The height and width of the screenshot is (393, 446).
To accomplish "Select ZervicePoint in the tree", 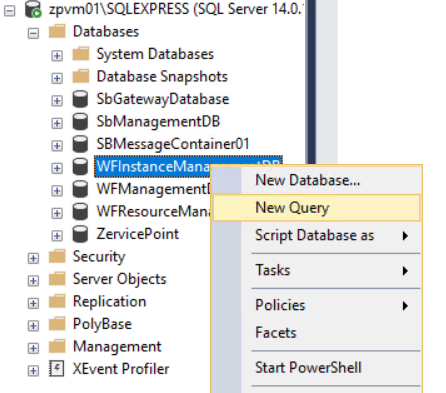I will tap(138, 234).
